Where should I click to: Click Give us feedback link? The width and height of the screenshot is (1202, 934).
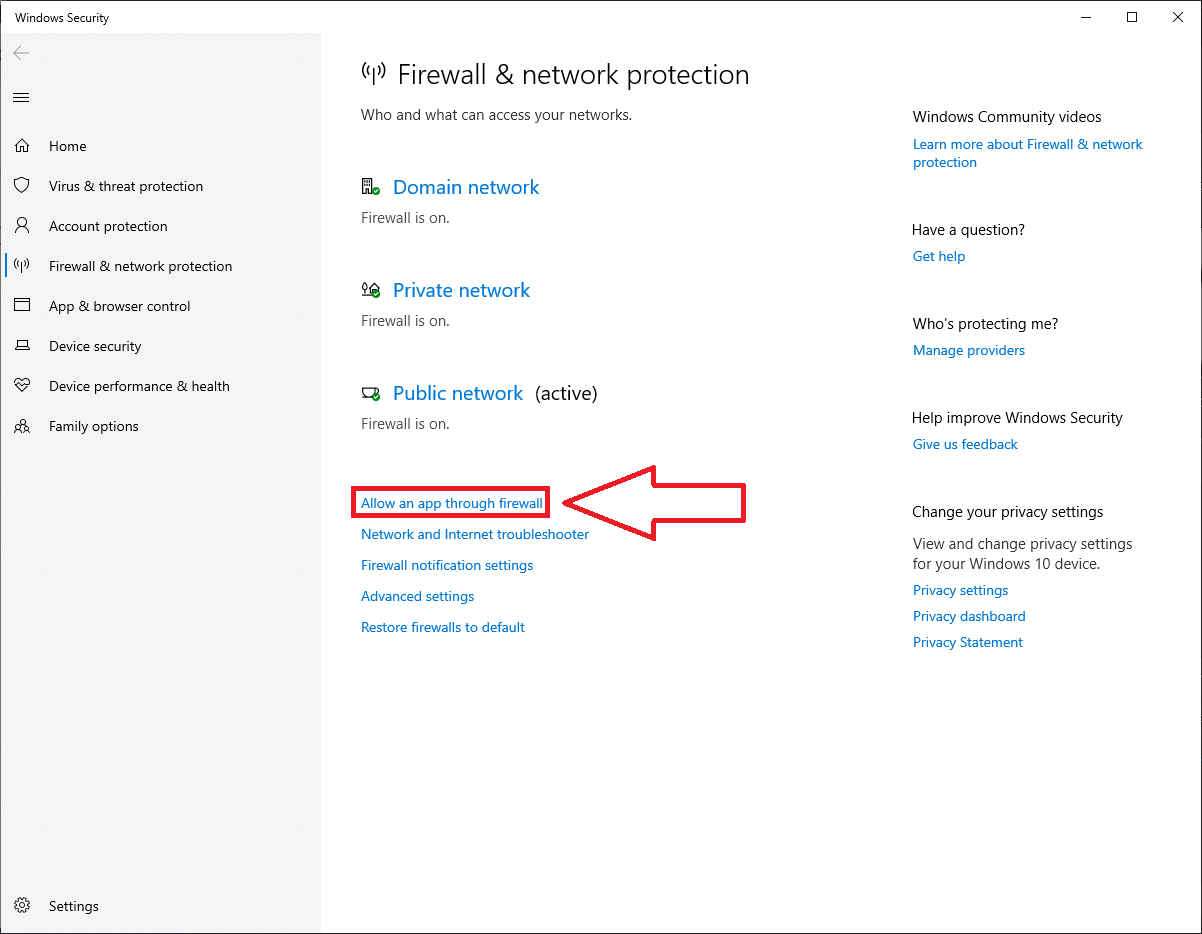point(965,444)
